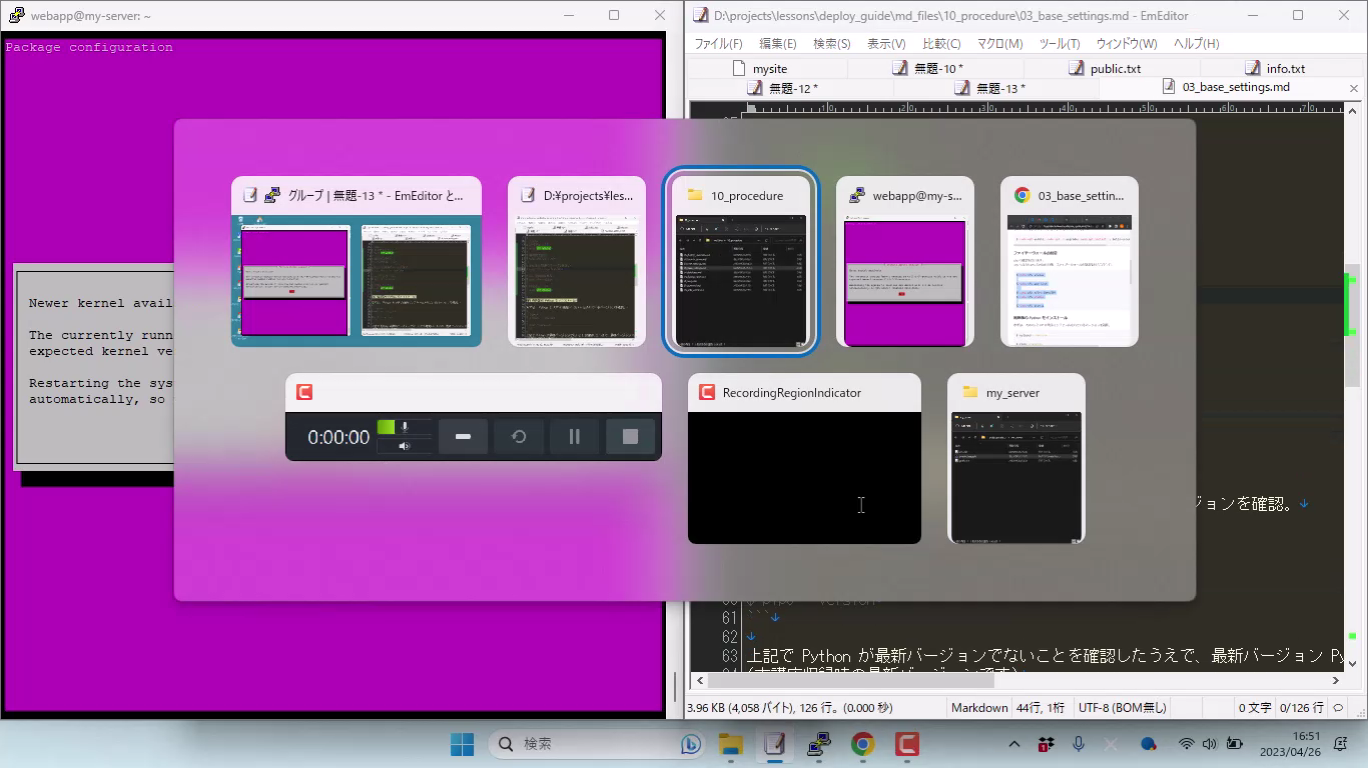
Task: Activate the mysite document tab
Action: (x=769, y=69)
